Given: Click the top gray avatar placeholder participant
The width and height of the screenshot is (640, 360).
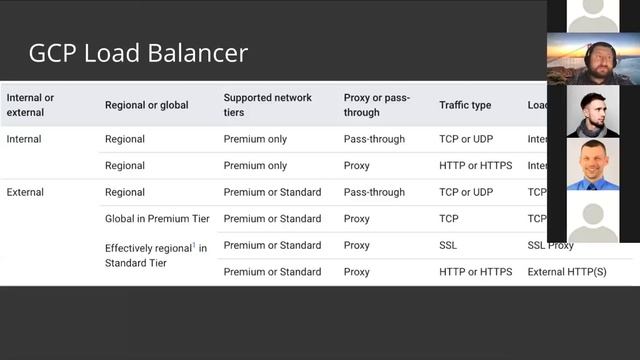Looking at the screenshot, I should click(593, 16).
